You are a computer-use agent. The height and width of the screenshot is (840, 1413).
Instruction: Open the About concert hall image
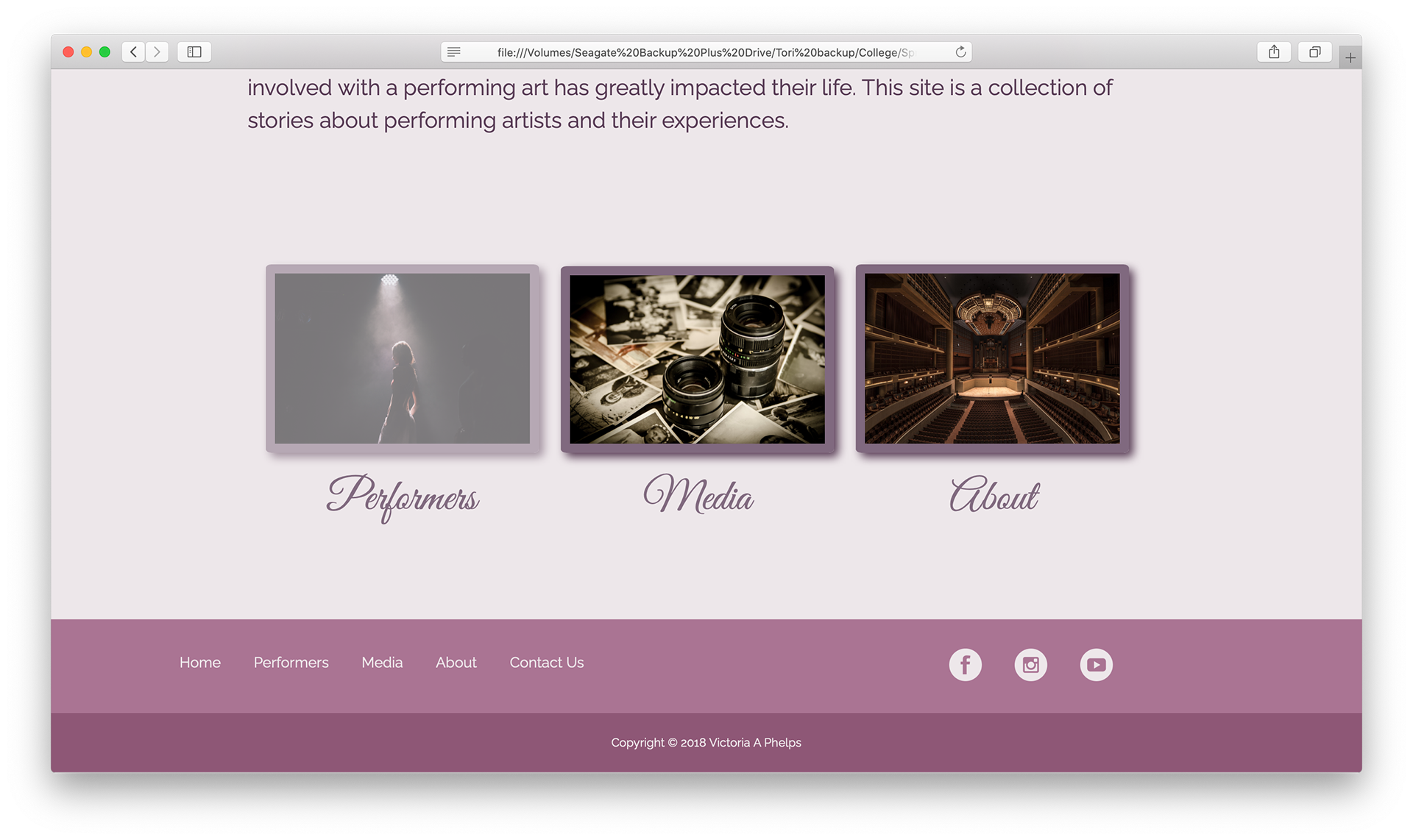[992, 358]
